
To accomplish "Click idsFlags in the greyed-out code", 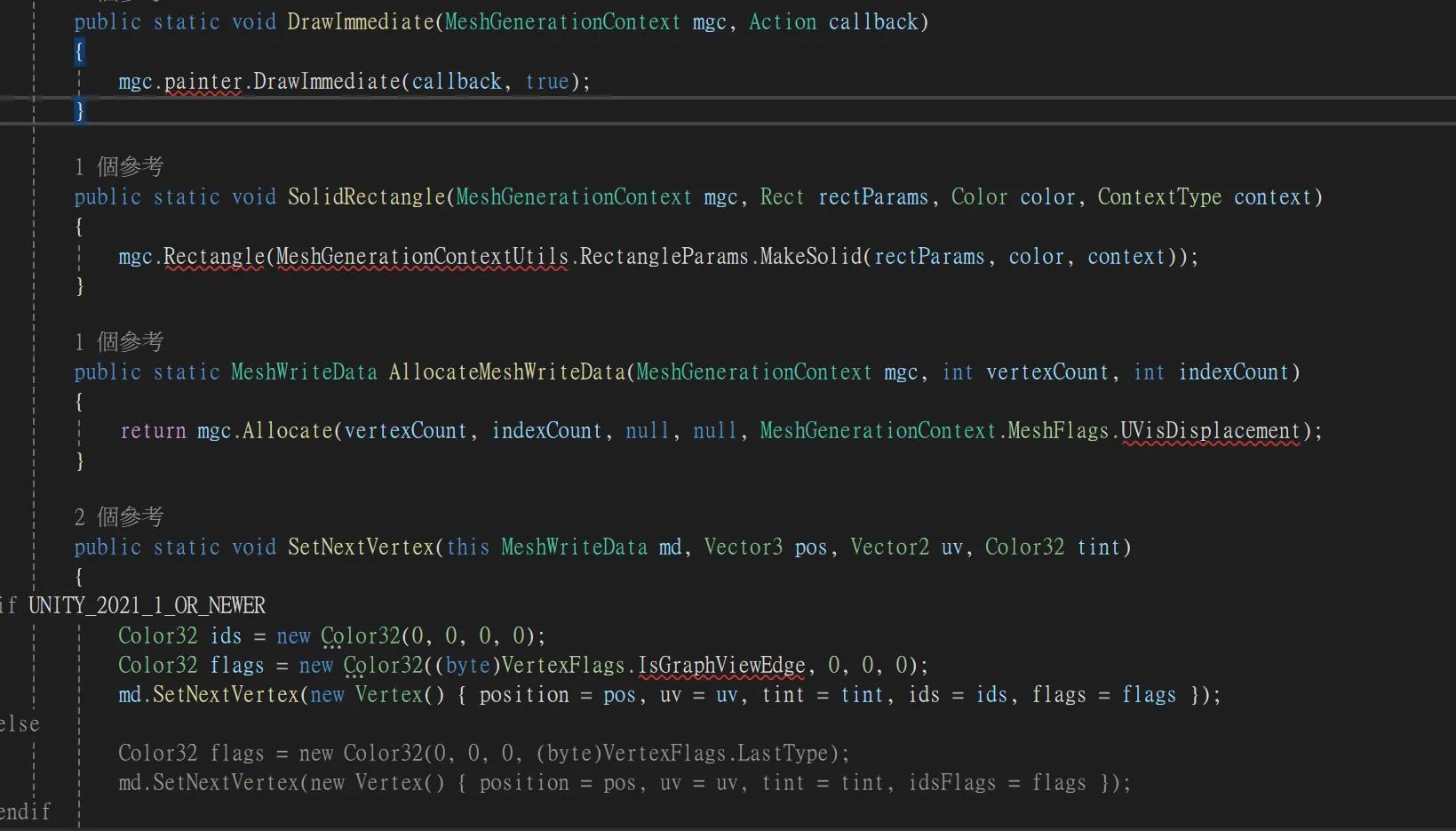I will point(951,783).
